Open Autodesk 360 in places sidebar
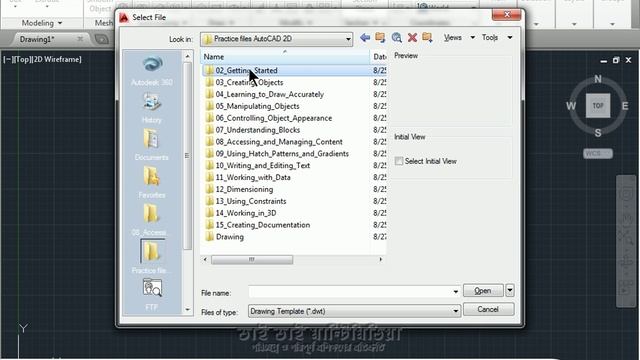This screenshot has width=640, height=360. [x=152, y=71]
